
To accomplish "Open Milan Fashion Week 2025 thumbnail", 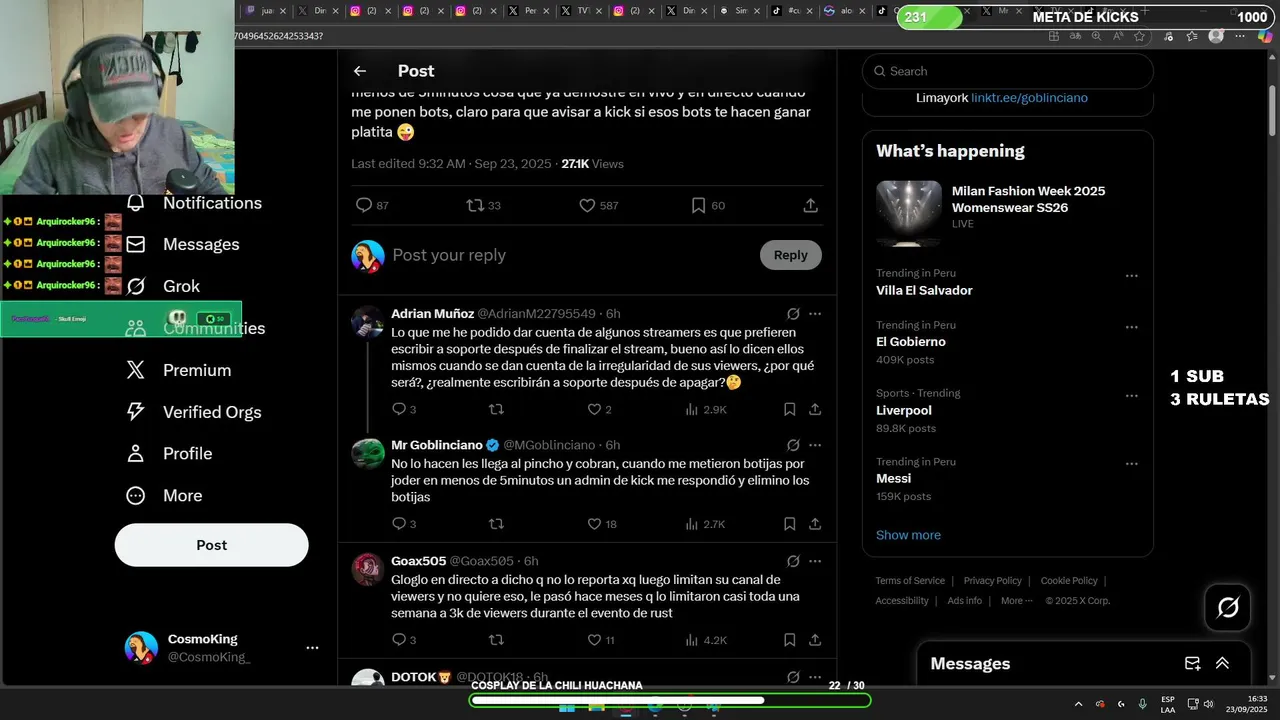I will click(909, 213).
